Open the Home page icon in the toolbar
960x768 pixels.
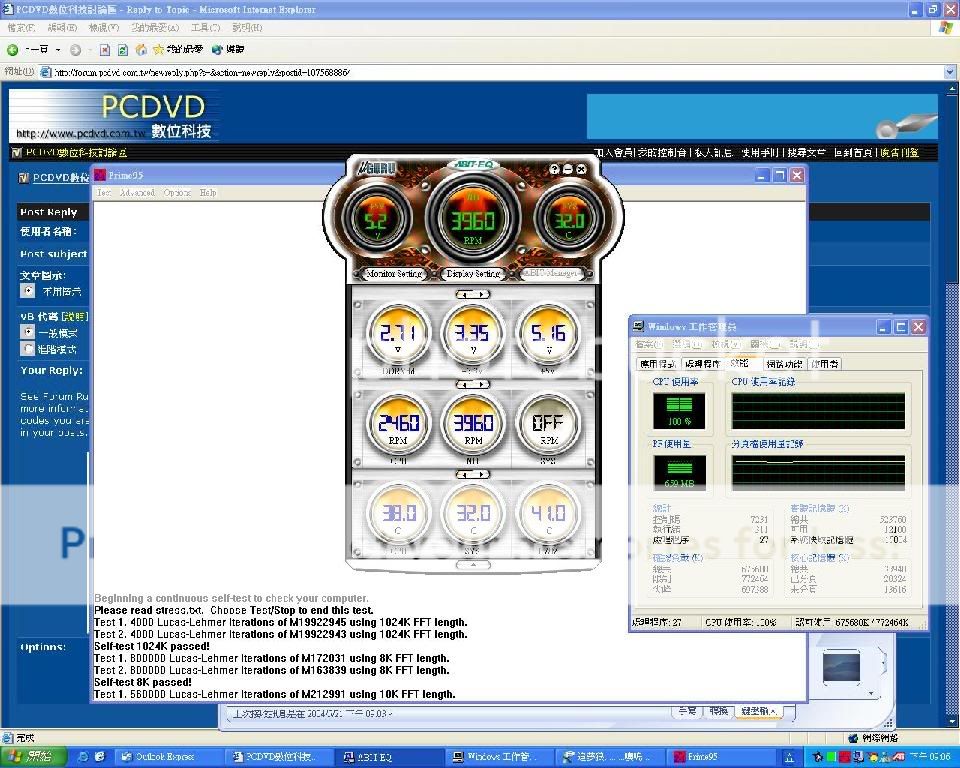[141, 50]
